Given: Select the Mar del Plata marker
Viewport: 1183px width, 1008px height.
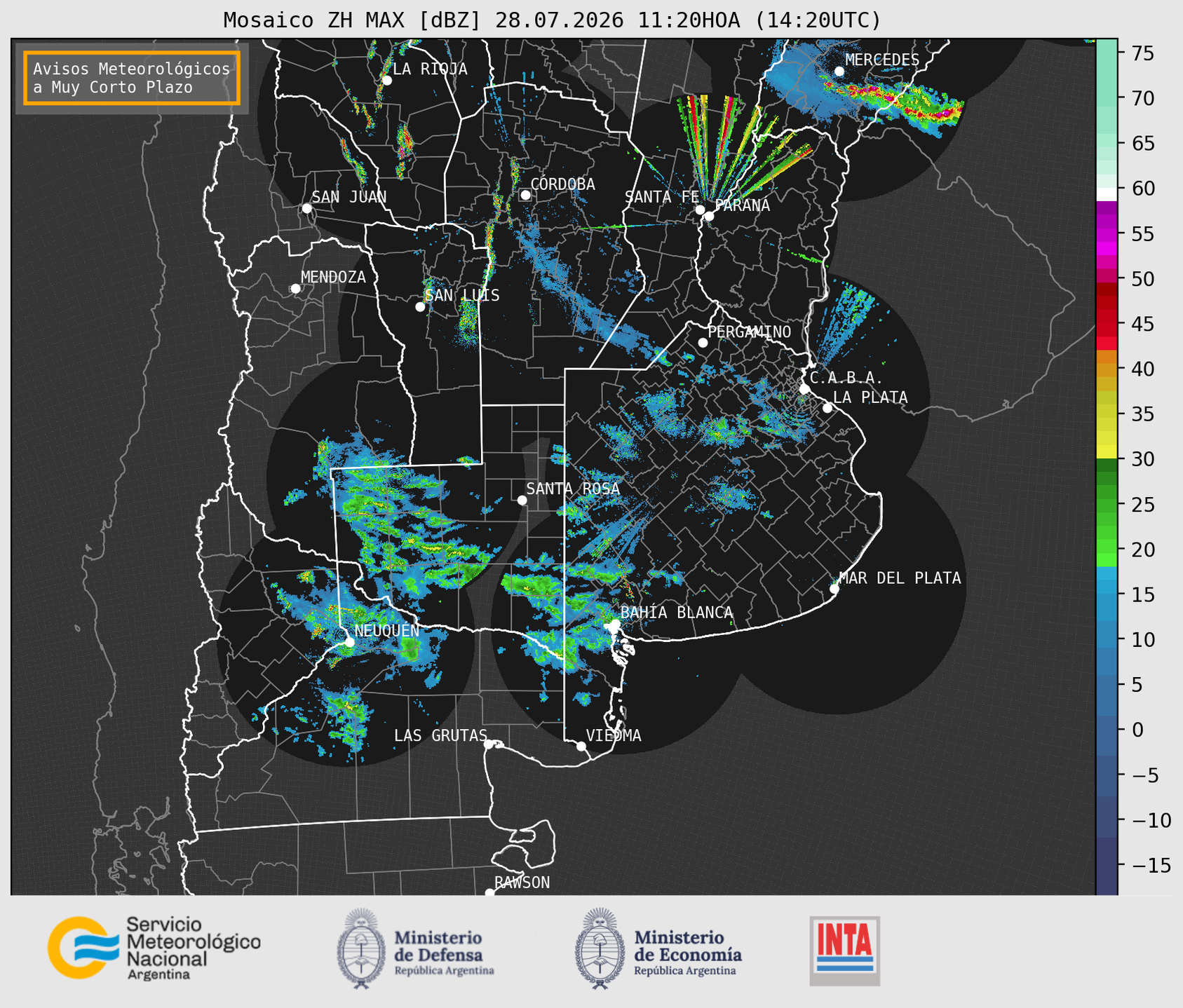Looking at the screenshot, I should [x=834, y=589].
